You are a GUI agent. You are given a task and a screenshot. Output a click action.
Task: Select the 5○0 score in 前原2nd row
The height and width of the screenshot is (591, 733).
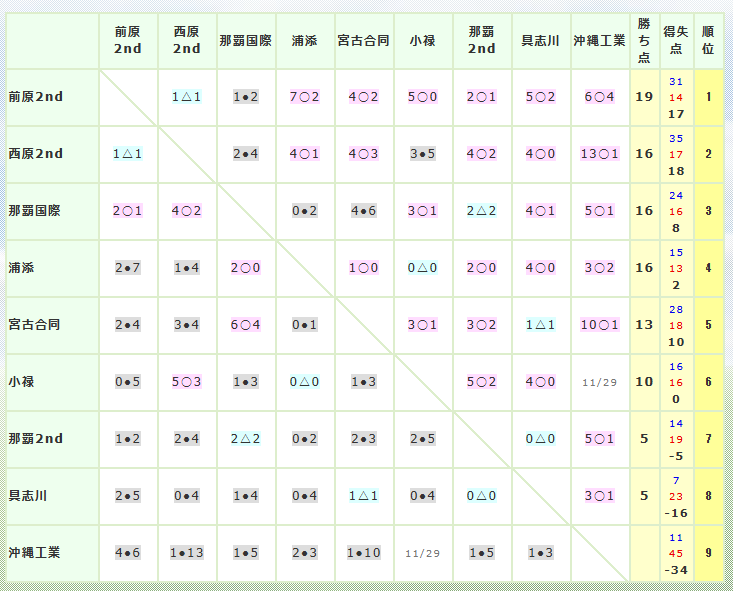(x=423, y=97)
